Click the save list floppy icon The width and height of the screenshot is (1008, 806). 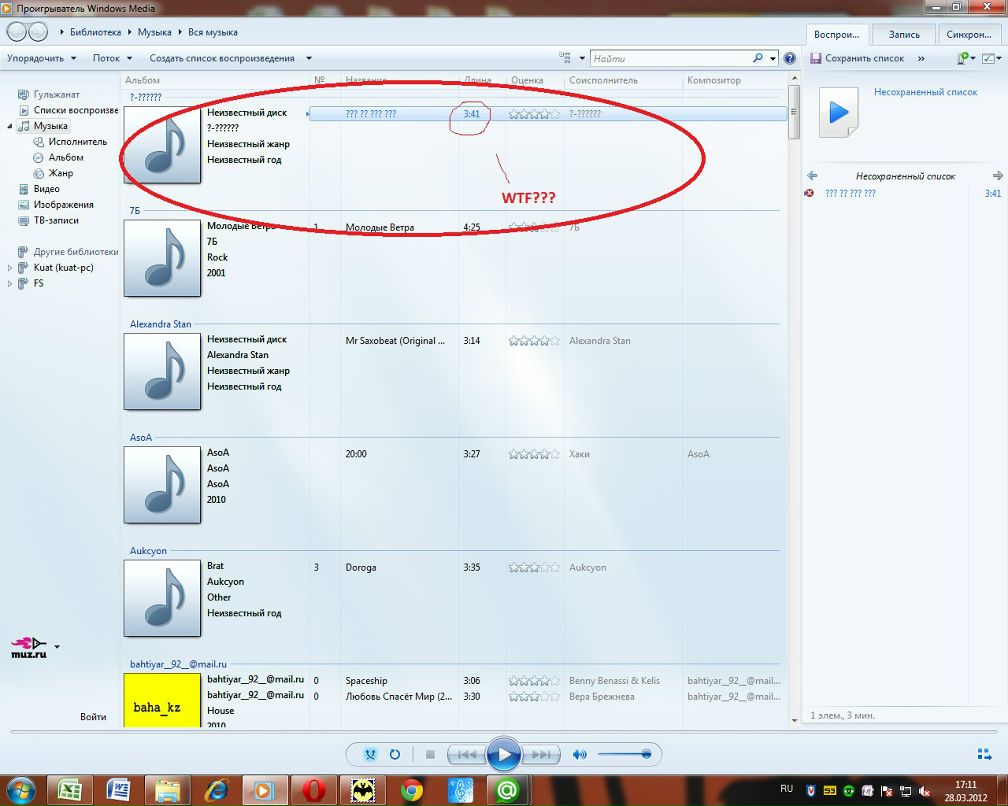pos(815,59)
